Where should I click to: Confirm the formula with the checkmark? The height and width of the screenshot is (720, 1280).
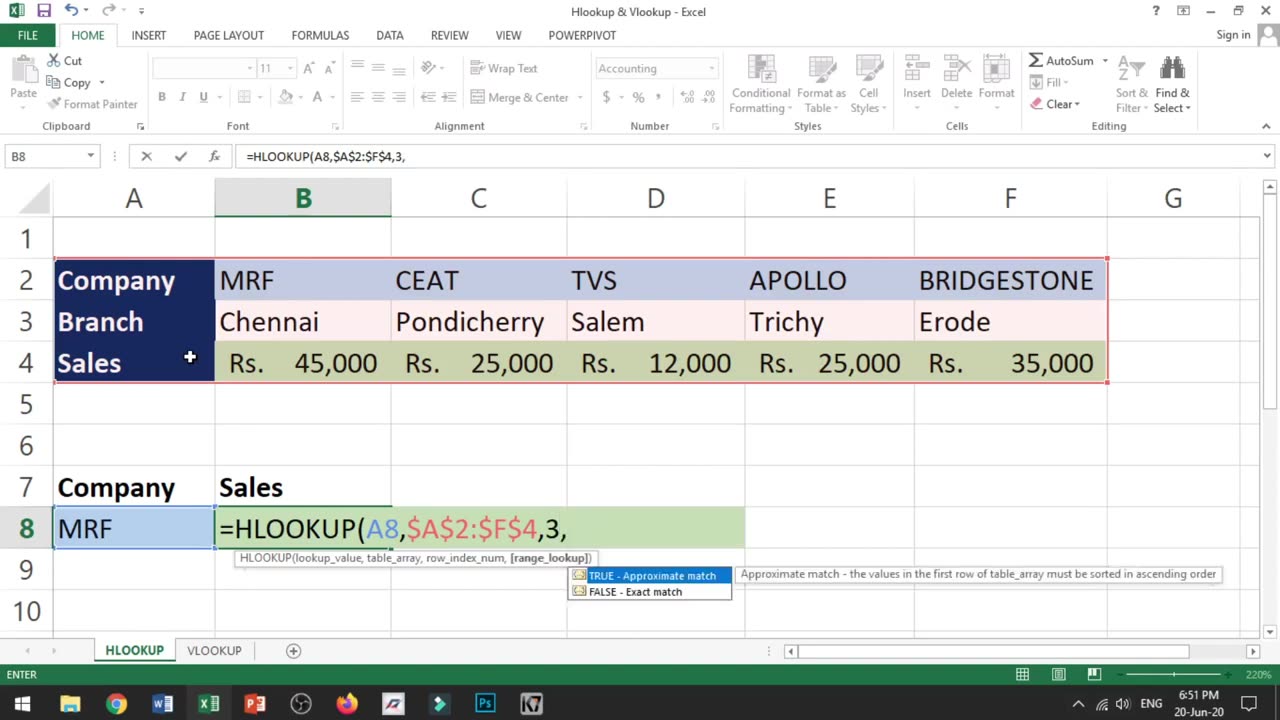pyautogui.click(x=180, y=156)
